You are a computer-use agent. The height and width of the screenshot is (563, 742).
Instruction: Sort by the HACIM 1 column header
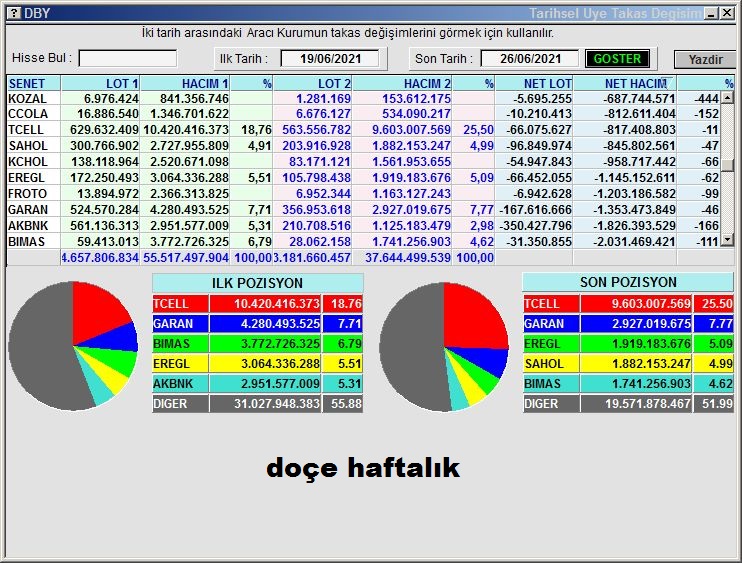pos(185,83)
